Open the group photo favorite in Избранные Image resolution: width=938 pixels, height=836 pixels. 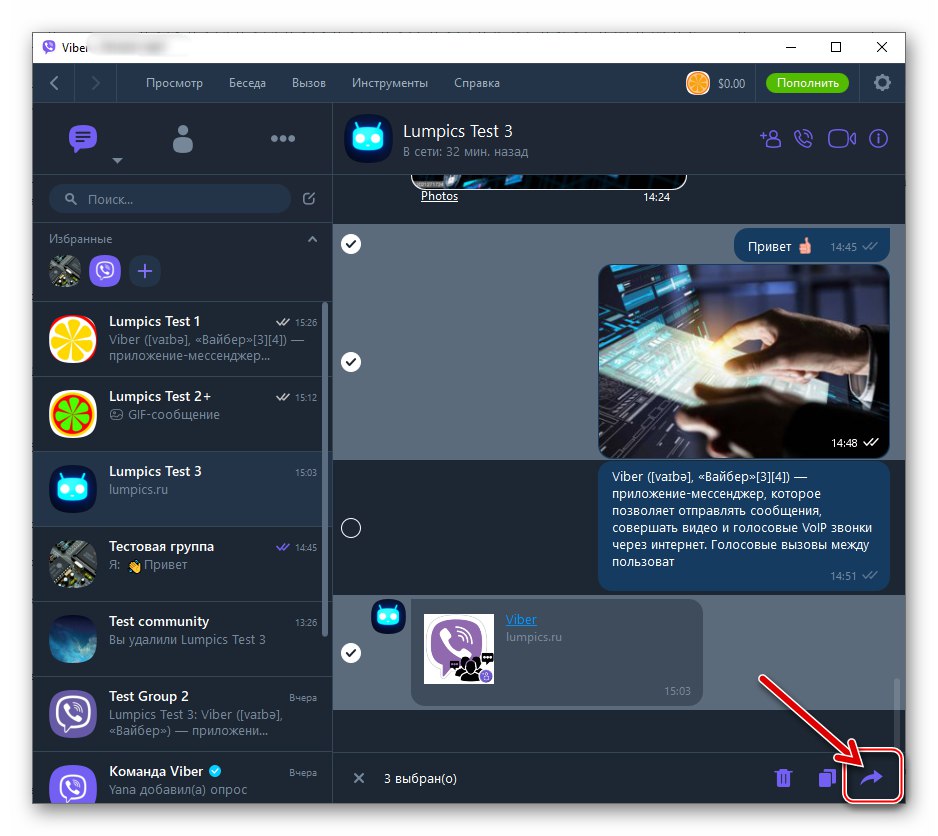[x=65, y=271]
